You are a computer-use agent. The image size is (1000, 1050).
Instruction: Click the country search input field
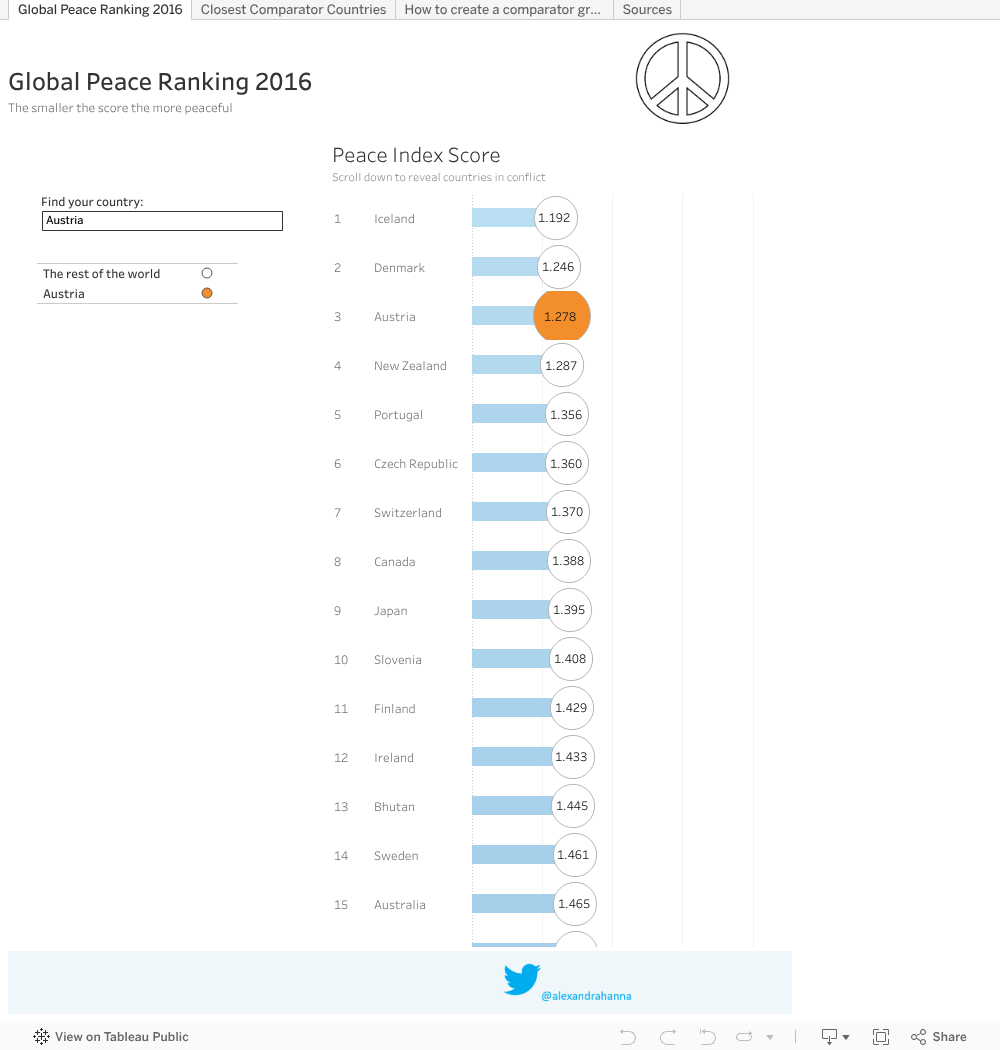[161, 220]
